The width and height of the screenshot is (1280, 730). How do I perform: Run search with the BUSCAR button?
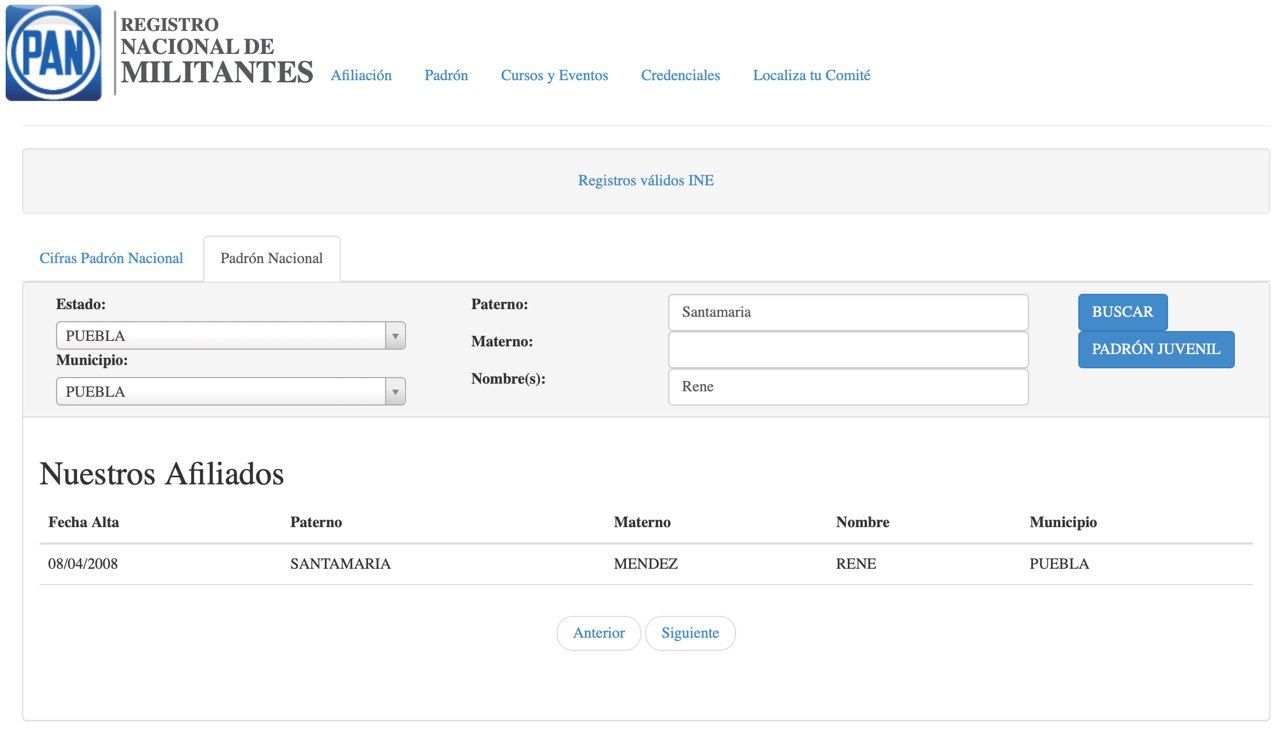coord(1123,312)
